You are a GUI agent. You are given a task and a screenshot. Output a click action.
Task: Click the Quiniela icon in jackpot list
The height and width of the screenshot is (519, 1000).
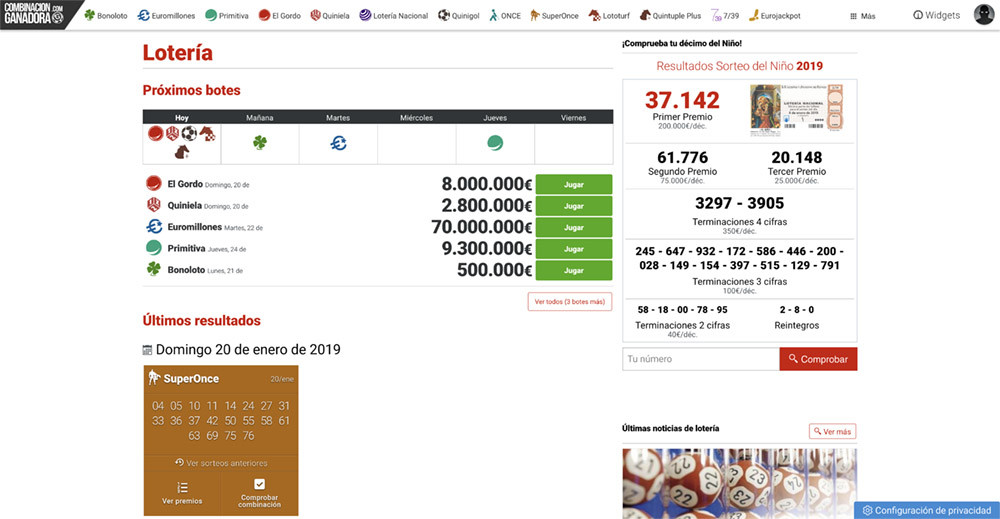pyautogui.click(x=154, y=205)
